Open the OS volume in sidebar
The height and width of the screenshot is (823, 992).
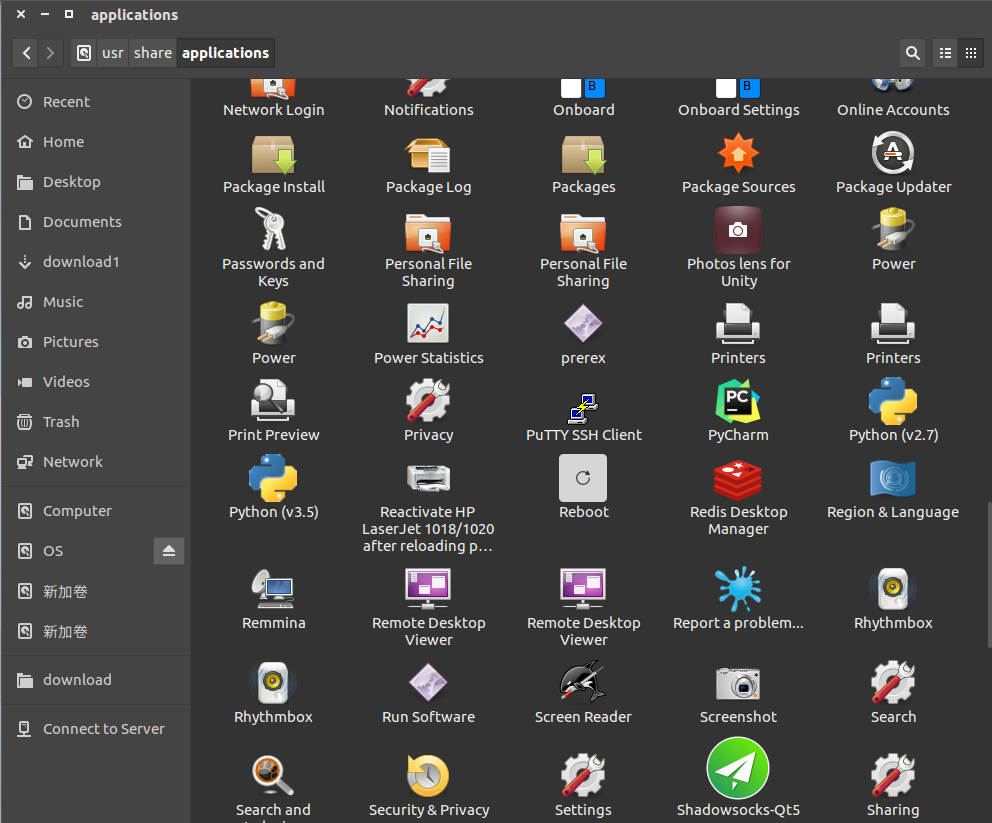click(77, 551)
